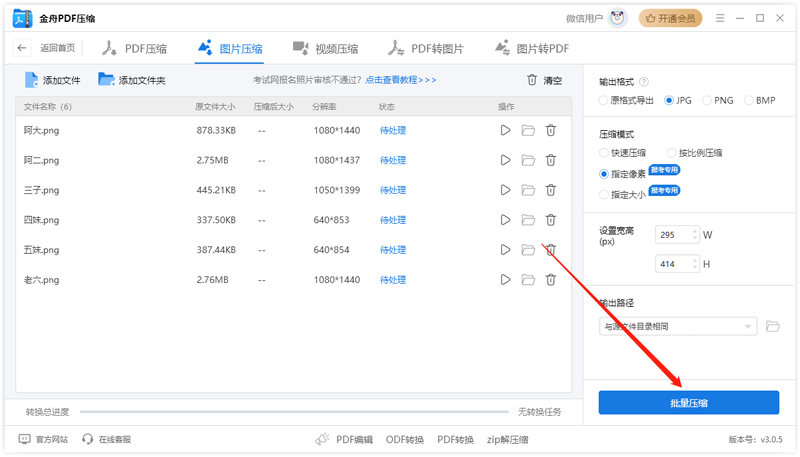Click the user avatar icon
Image resolution: width=800 pixels, height=457 pixels.
click(618, 18)
